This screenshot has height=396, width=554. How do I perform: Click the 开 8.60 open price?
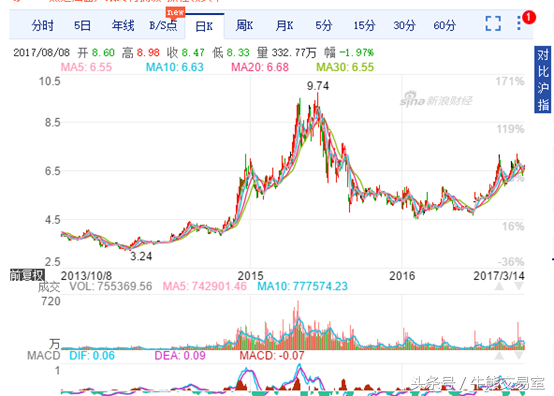click(96, 53)
